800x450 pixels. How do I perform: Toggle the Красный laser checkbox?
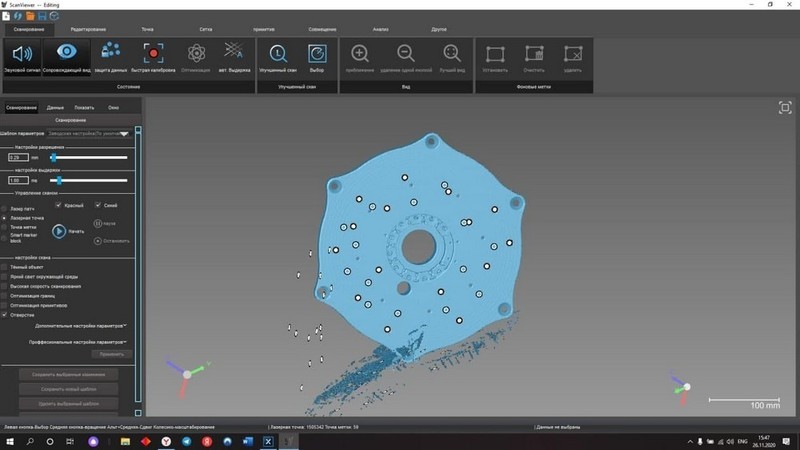(58, 205)
